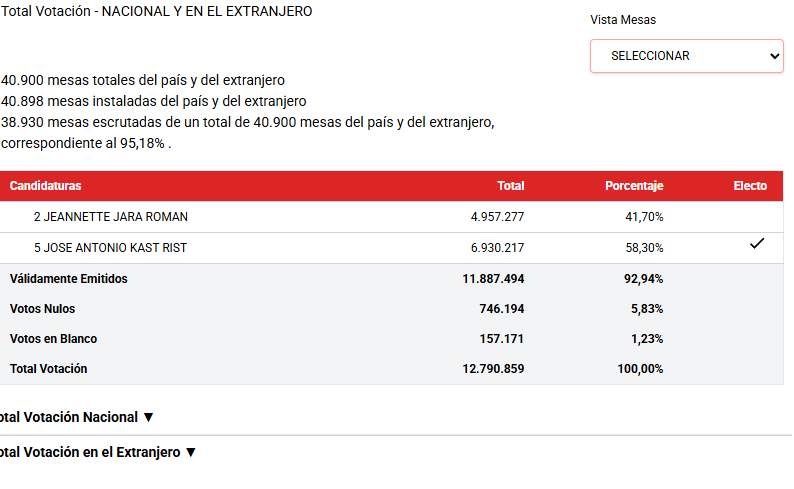Click Kast's 58,30% percentage
Screen dimensions: 794x489
[x=644, y=248]
